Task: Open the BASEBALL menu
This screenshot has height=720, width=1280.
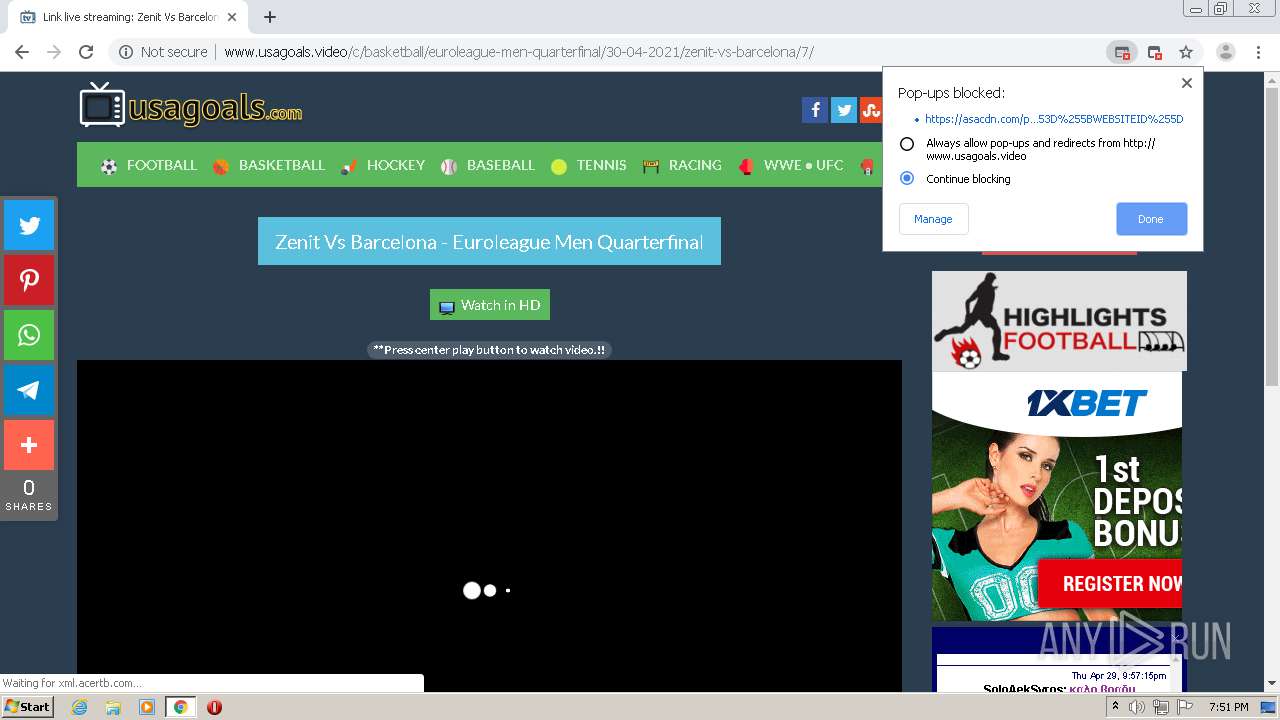Action: pyautogui.click(x=488, y=165)
